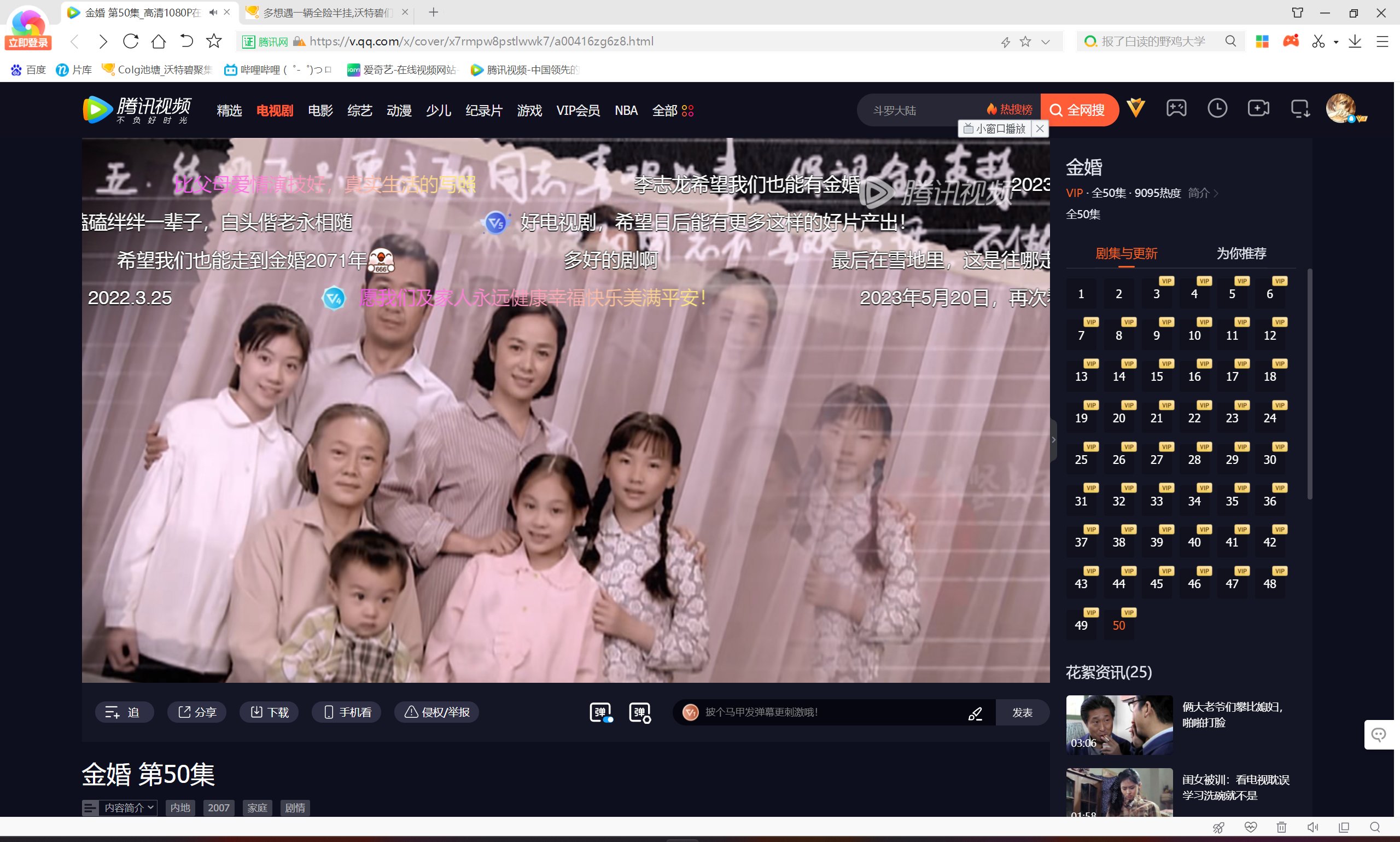Open the danmaku settings toggle
Screen dimensions: 1400x842
click(x=640, y=712)
